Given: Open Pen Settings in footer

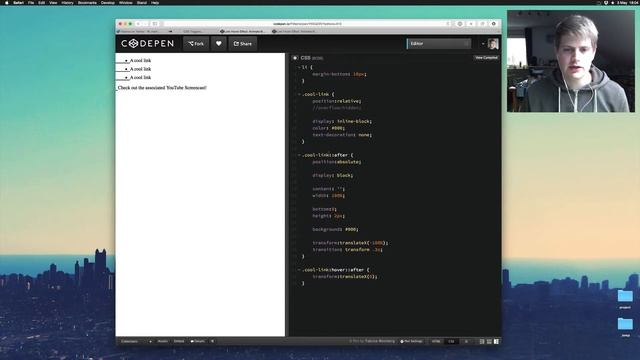Looking at the screenshot, I should 411,341.
